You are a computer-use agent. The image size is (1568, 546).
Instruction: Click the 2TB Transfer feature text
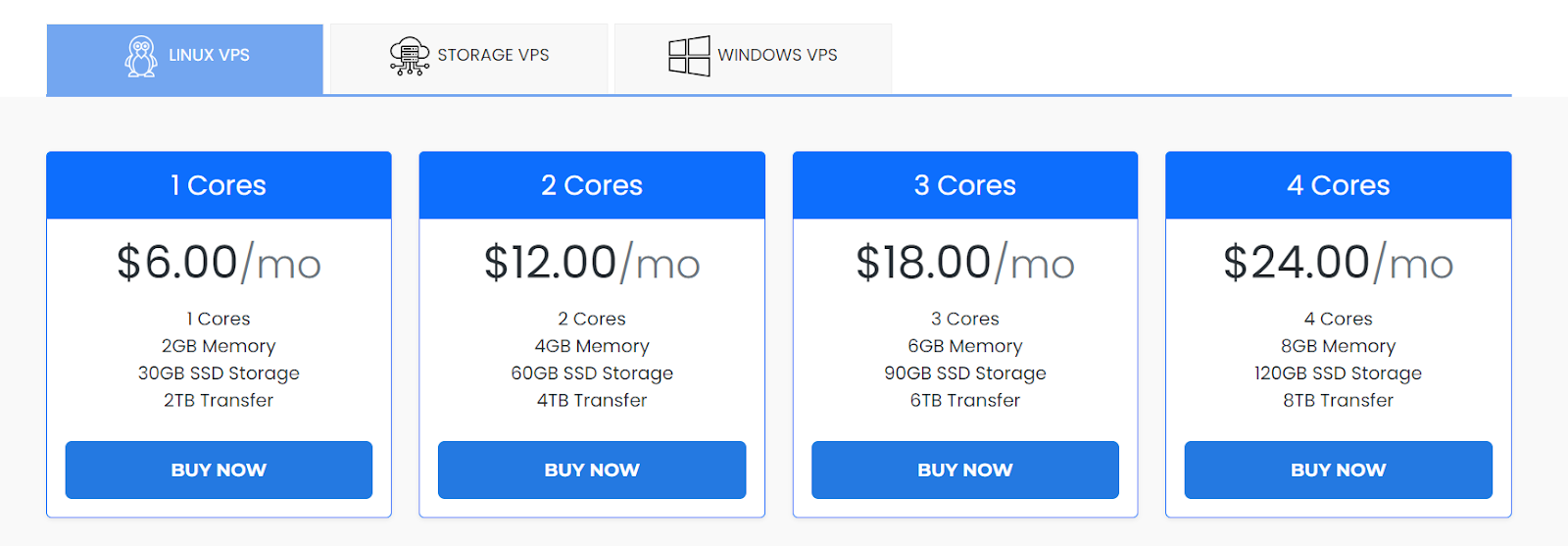point(219,400)
